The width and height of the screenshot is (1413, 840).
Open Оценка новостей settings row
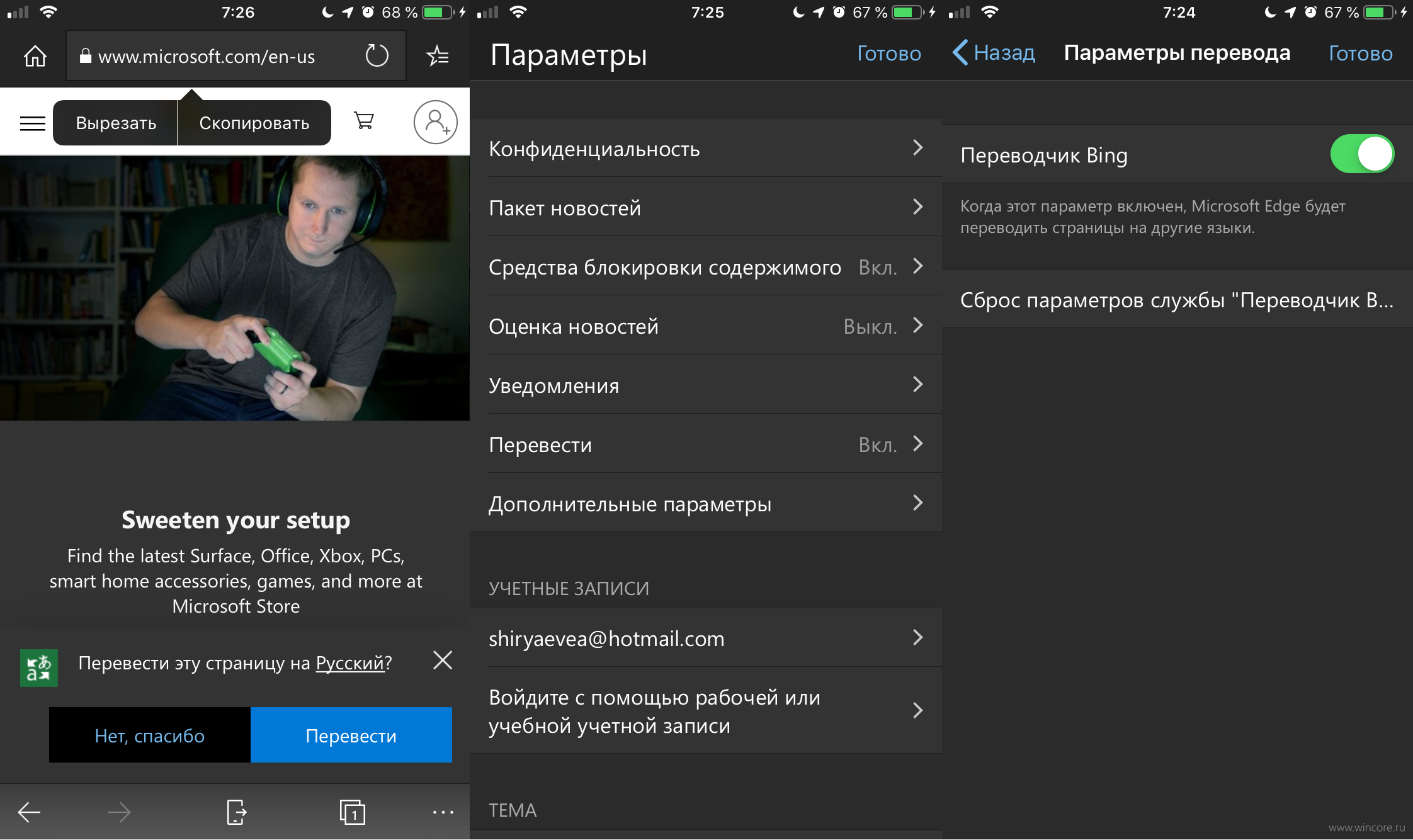[706, 326]
